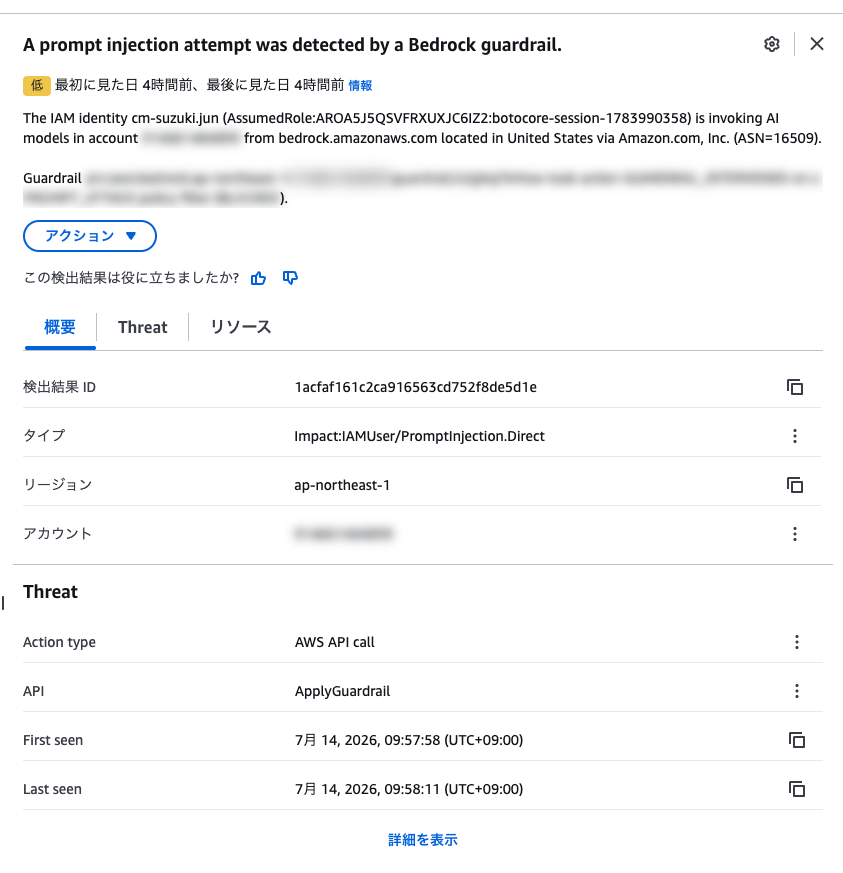This screenshot has width=843, height=873.
Task: Open the options menu for the タイプ row
Action: tap(795, 436)
